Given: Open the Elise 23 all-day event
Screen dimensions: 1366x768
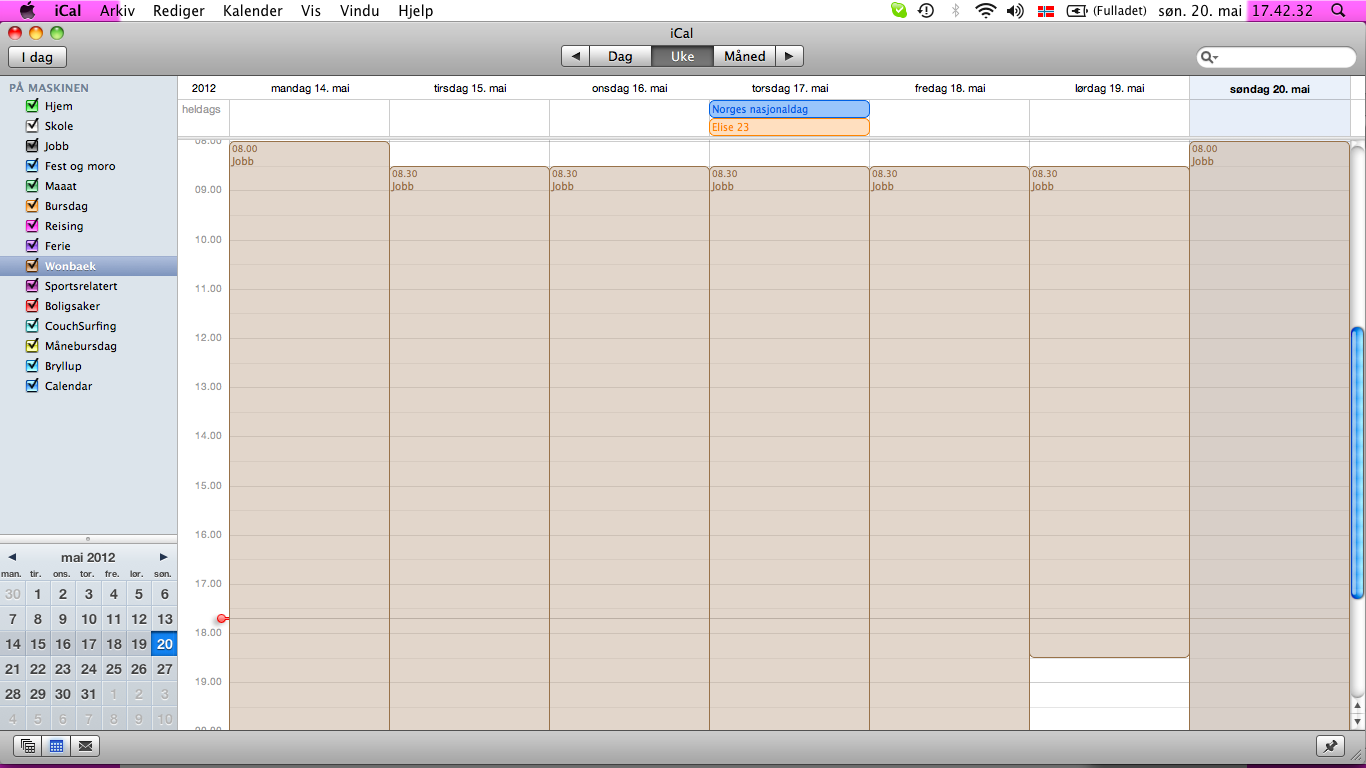Looking at the screenshot, I should [x=789, y=127].
